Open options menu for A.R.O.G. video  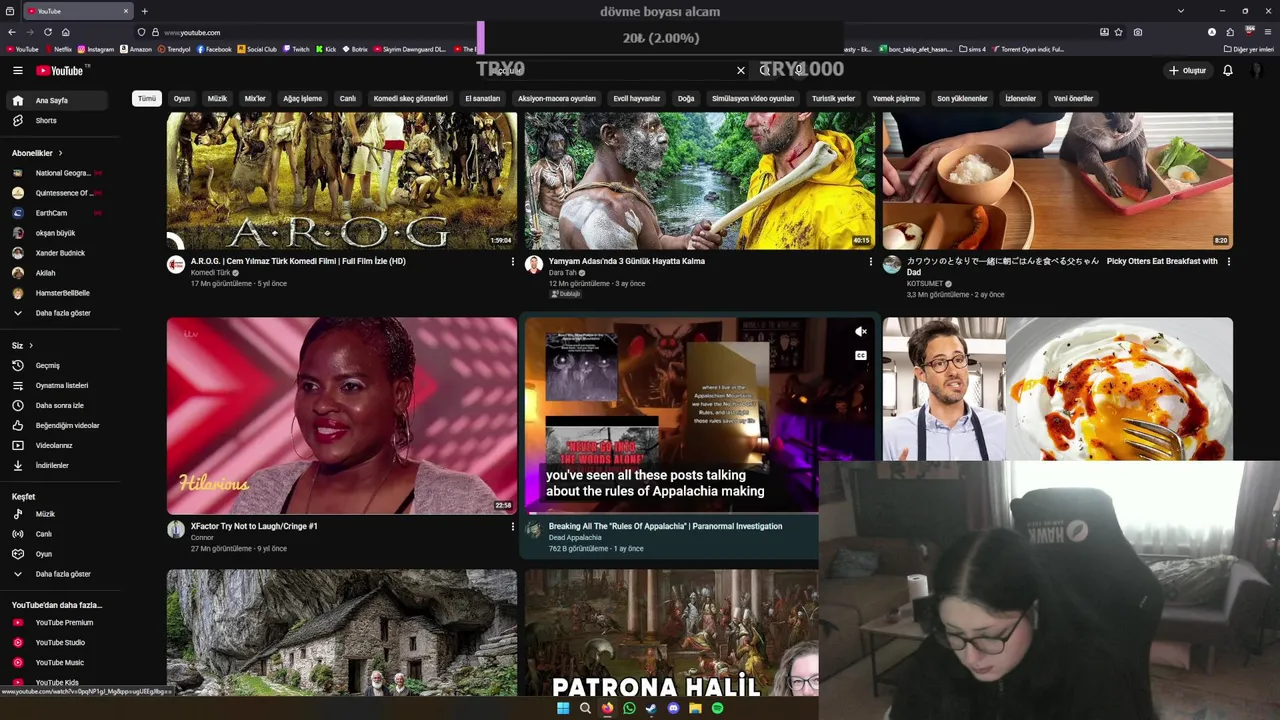pos(513,262)
